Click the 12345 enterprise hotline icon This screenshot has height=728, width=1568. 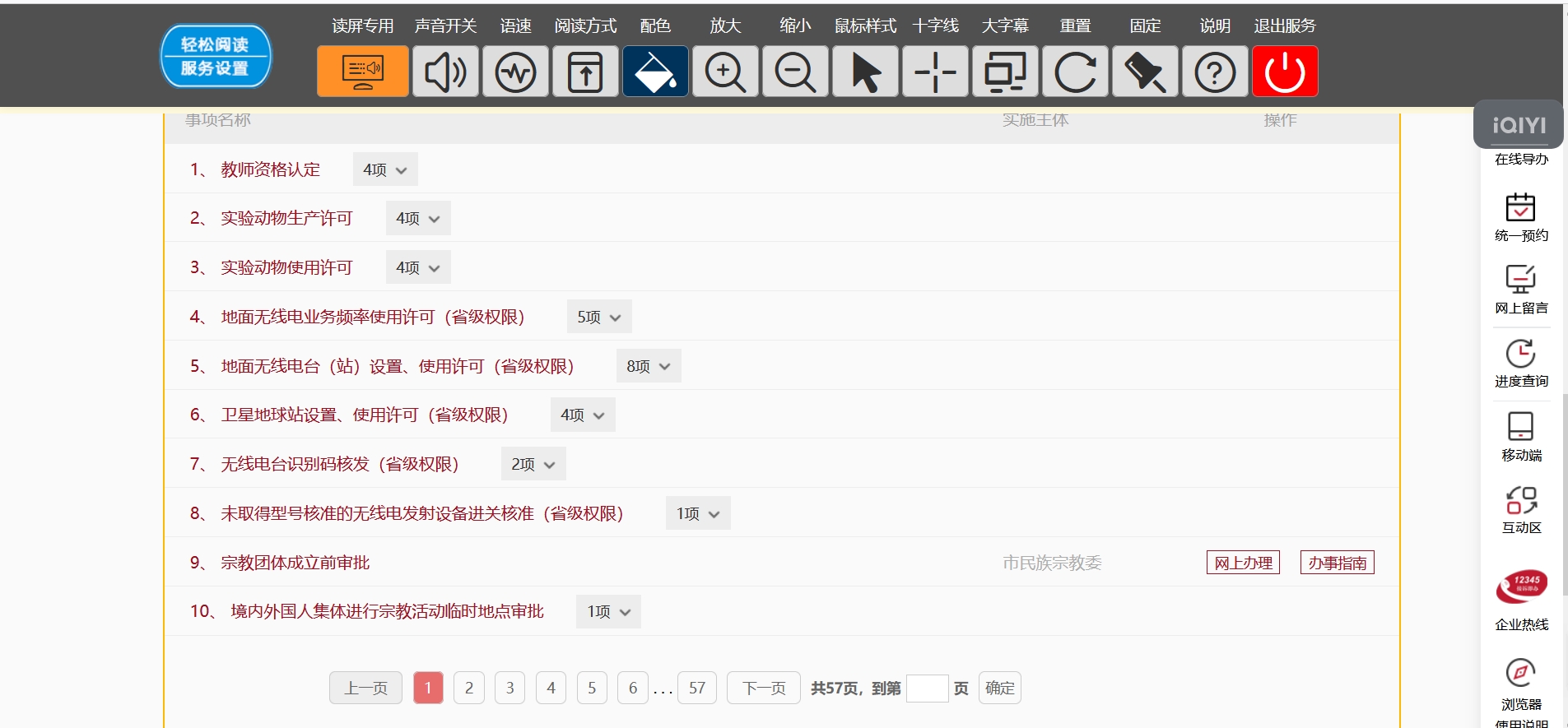click(x=1521, y=587)
